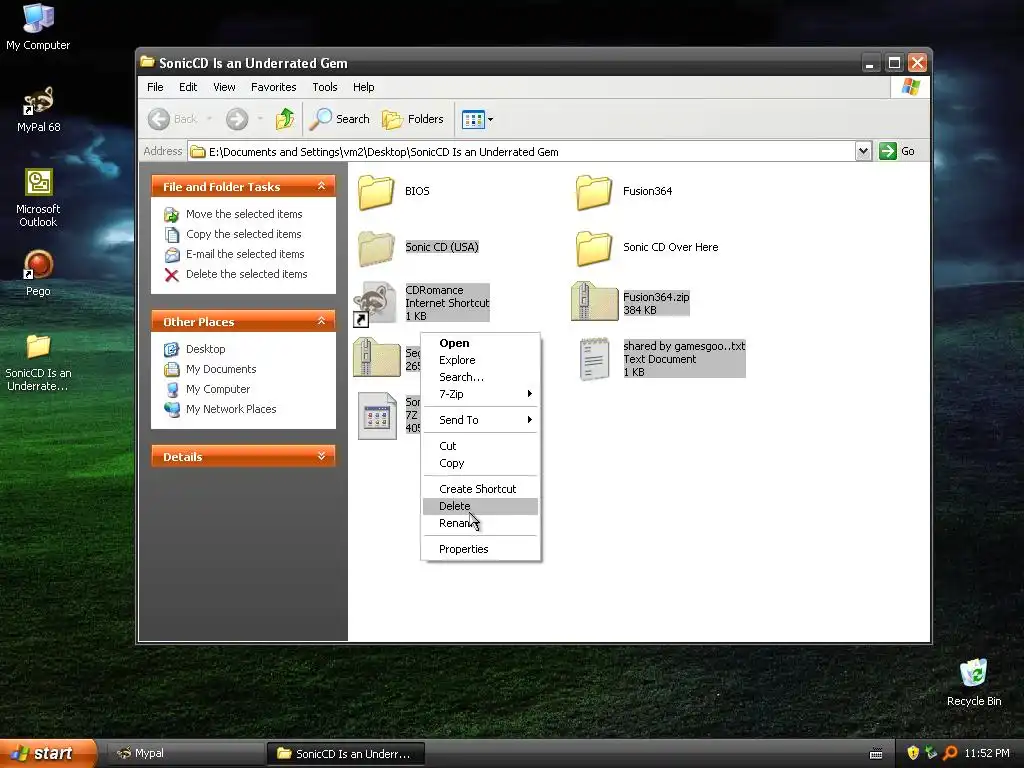Image resolution: width=1024 pixels, height=768 pixels.
Task: Click the Start button
Action: click(x=47, y=754)
